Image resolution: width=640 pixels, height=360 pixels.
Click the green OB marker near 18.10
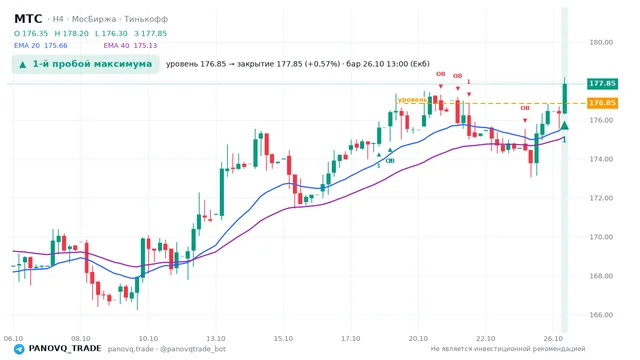390,161
